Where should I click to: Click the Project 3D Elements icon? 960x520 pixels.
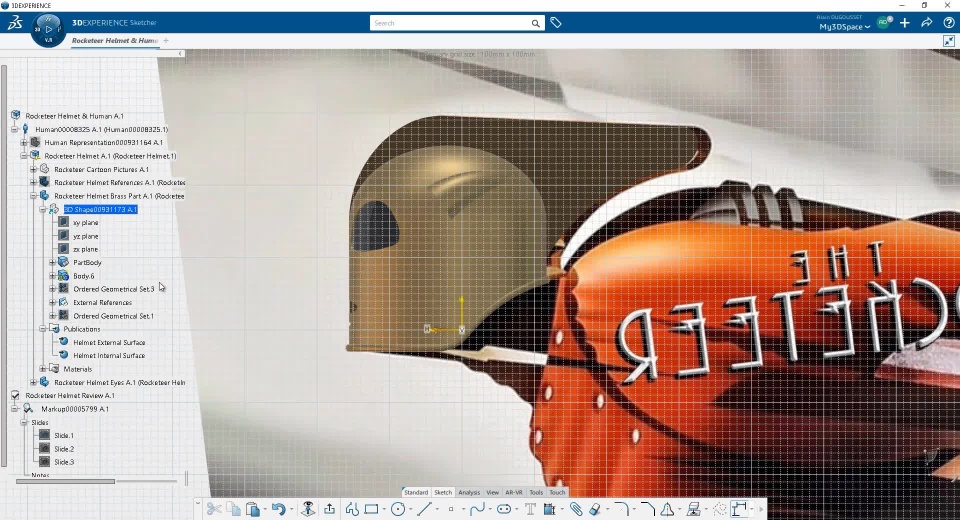549,509
